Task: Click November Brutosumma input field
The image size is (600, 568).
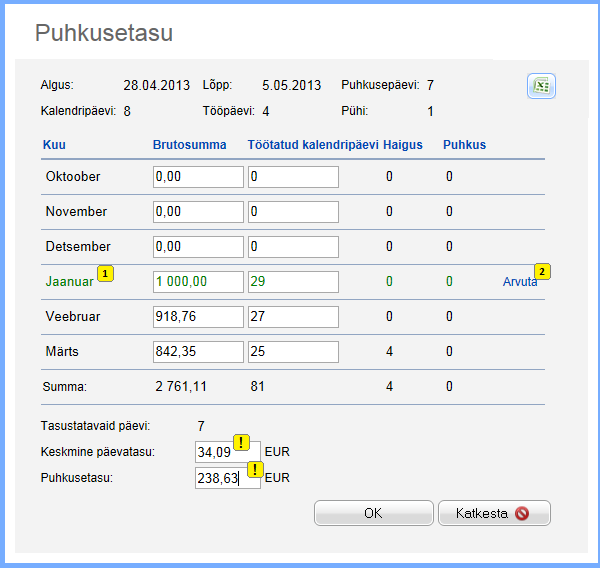Action: [198, 212]
